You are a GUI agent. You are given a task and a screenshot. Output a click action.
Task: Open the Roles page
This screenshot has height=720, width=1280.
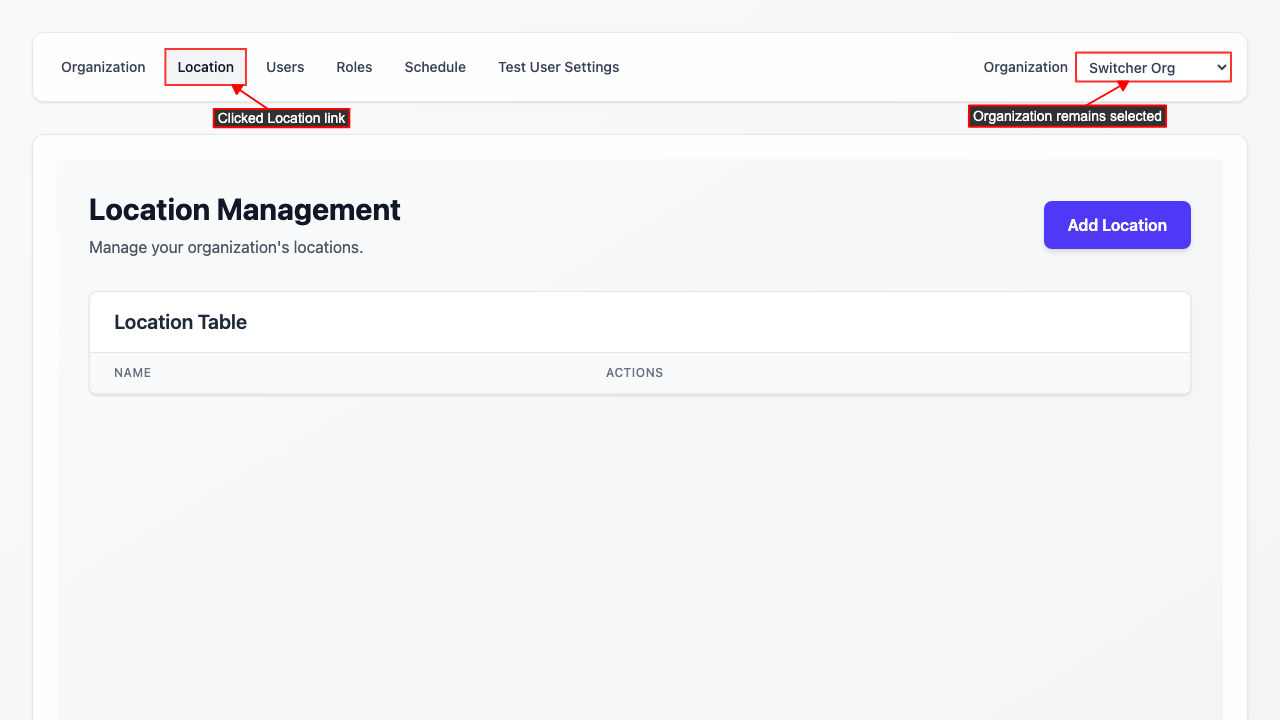coord(354,67)
